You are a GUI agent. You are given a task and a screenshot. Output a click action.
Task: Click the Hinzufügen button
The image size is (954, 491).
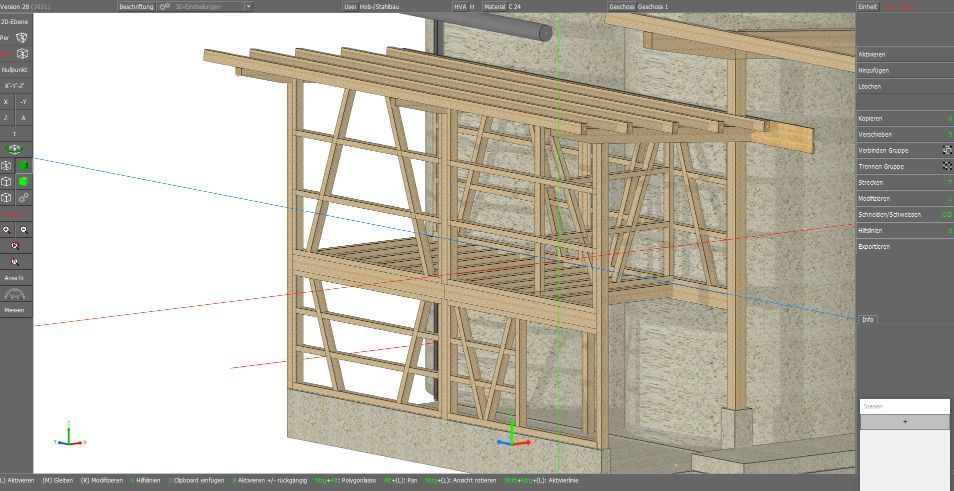point(873,70)
